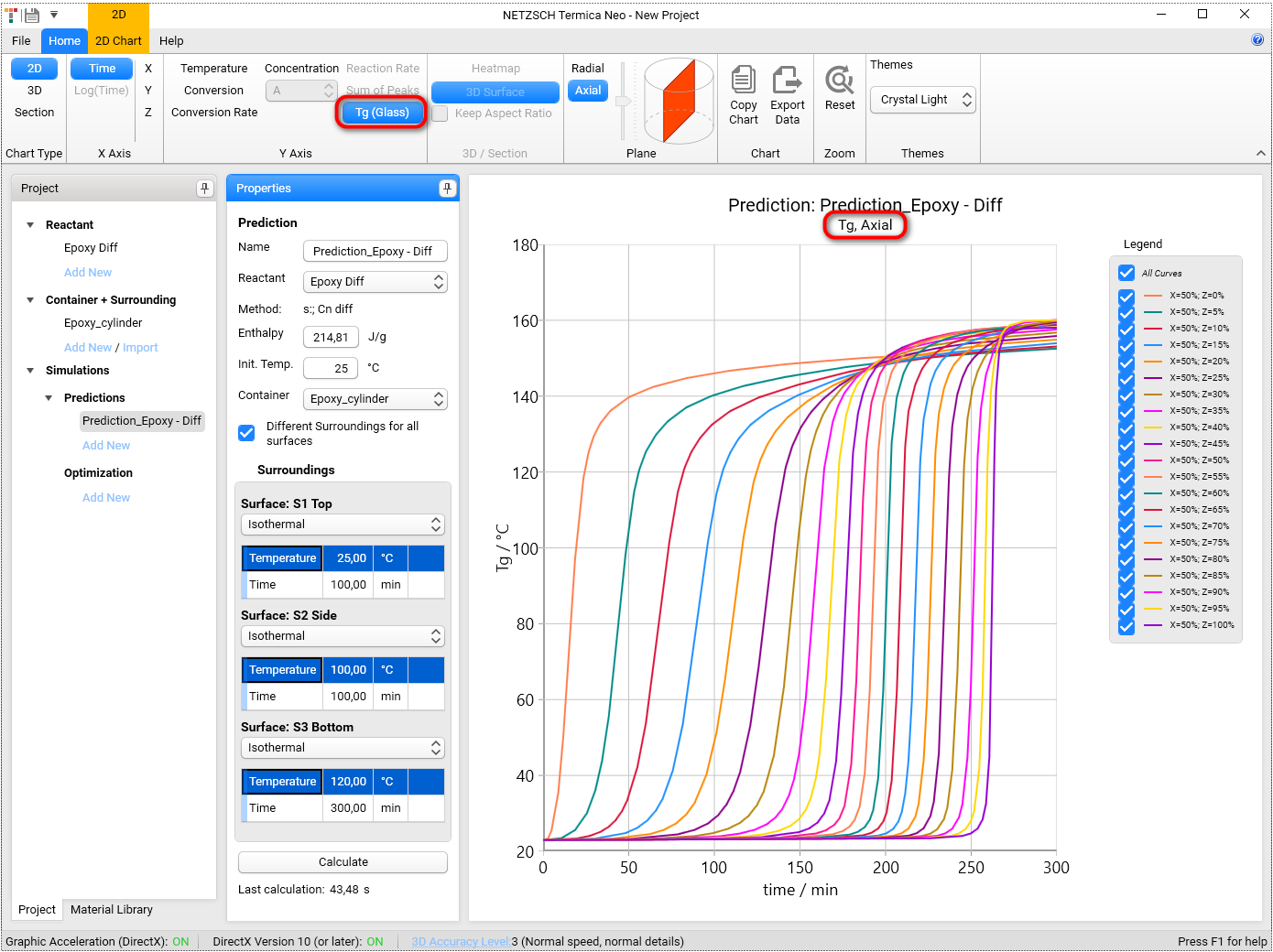Click the Export Data icon

click(787, 81)
